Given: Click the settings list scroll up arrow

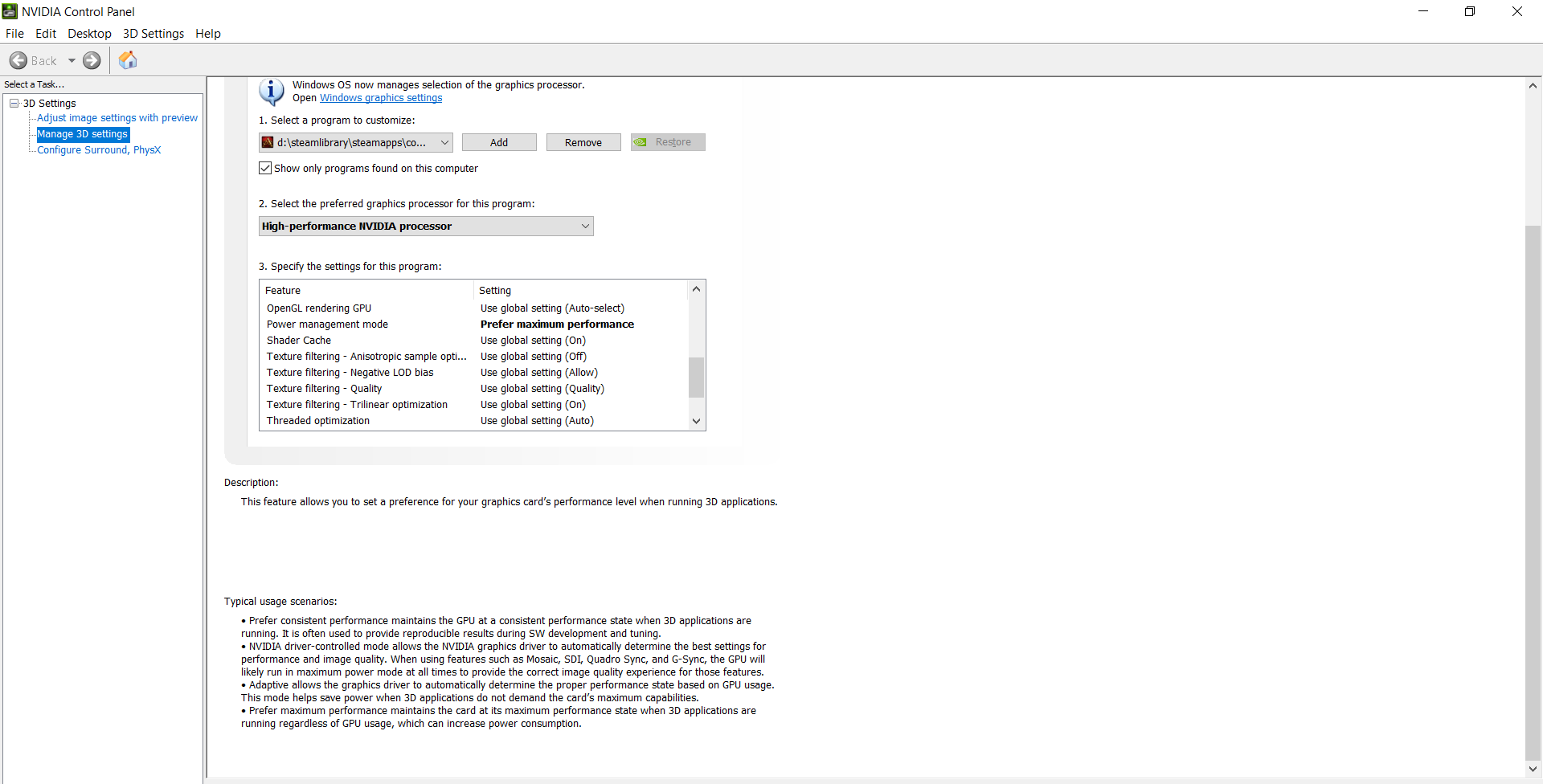Looking at the screenshot, I should click(697, 289).
